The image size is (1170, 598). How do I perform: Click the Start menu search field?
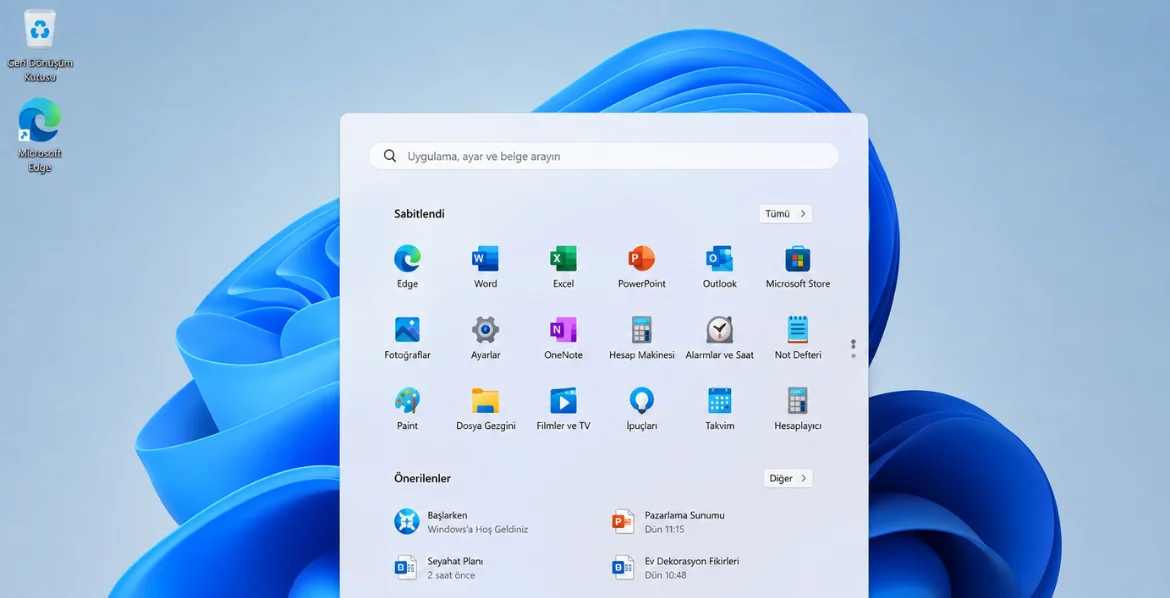[604, 156]
